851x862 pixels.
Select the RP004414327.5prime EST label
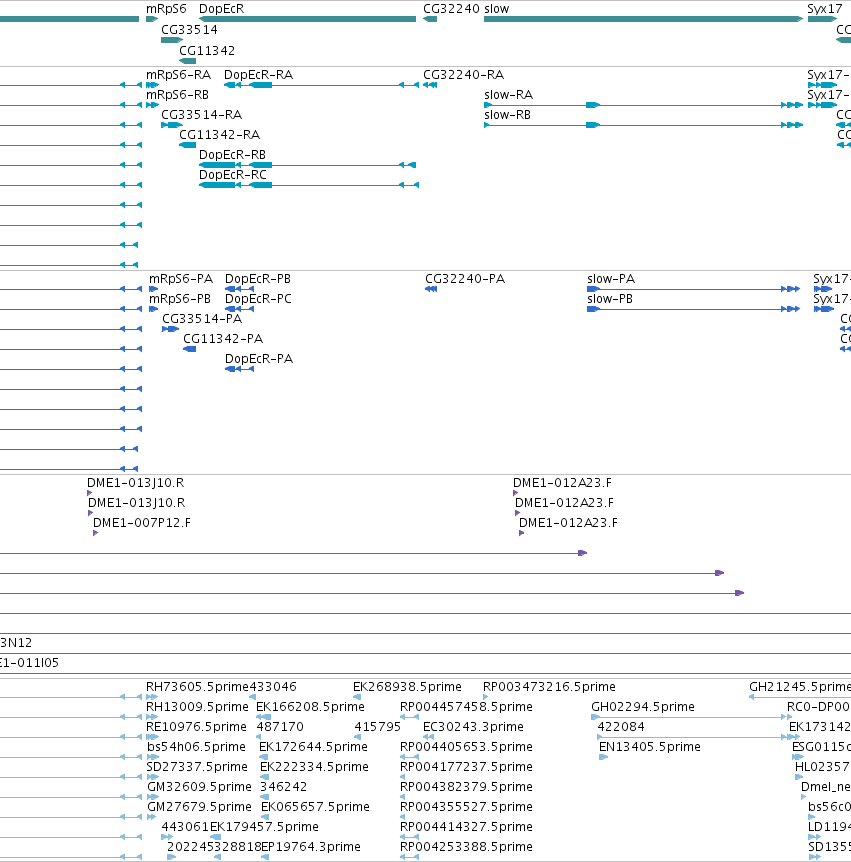point(466,827)
